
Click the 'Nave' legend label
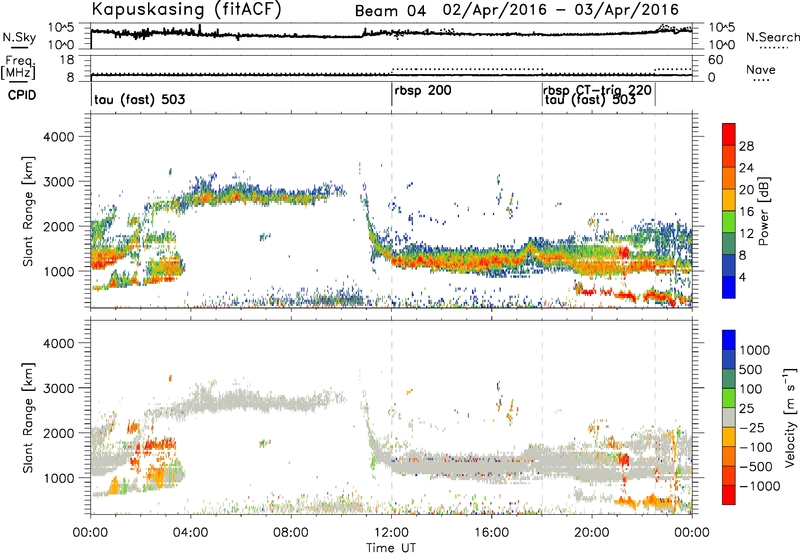point(761,69)
